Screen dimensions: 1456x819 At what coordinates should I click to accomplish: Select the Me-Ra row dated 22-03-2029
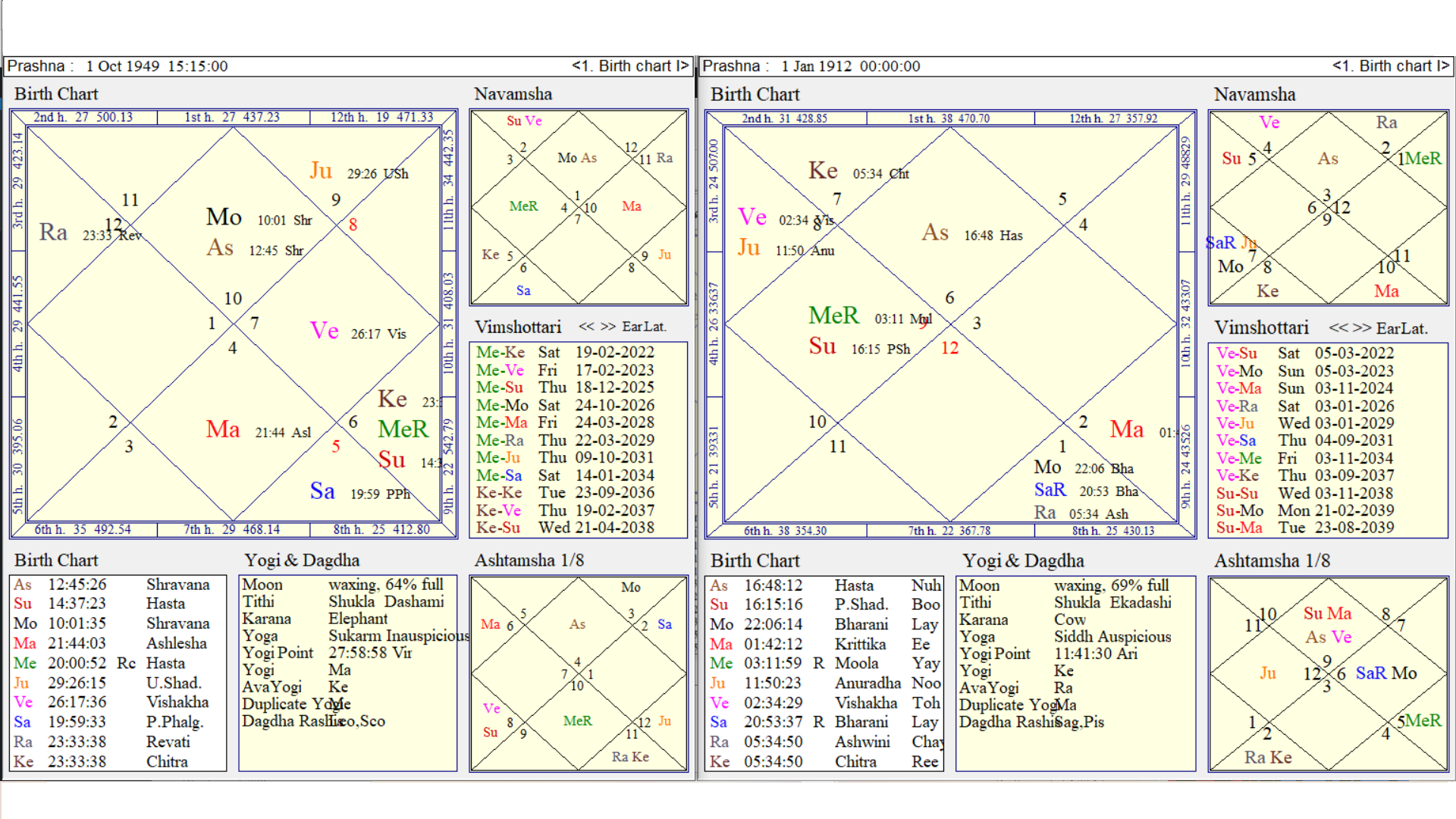point(565,440)
